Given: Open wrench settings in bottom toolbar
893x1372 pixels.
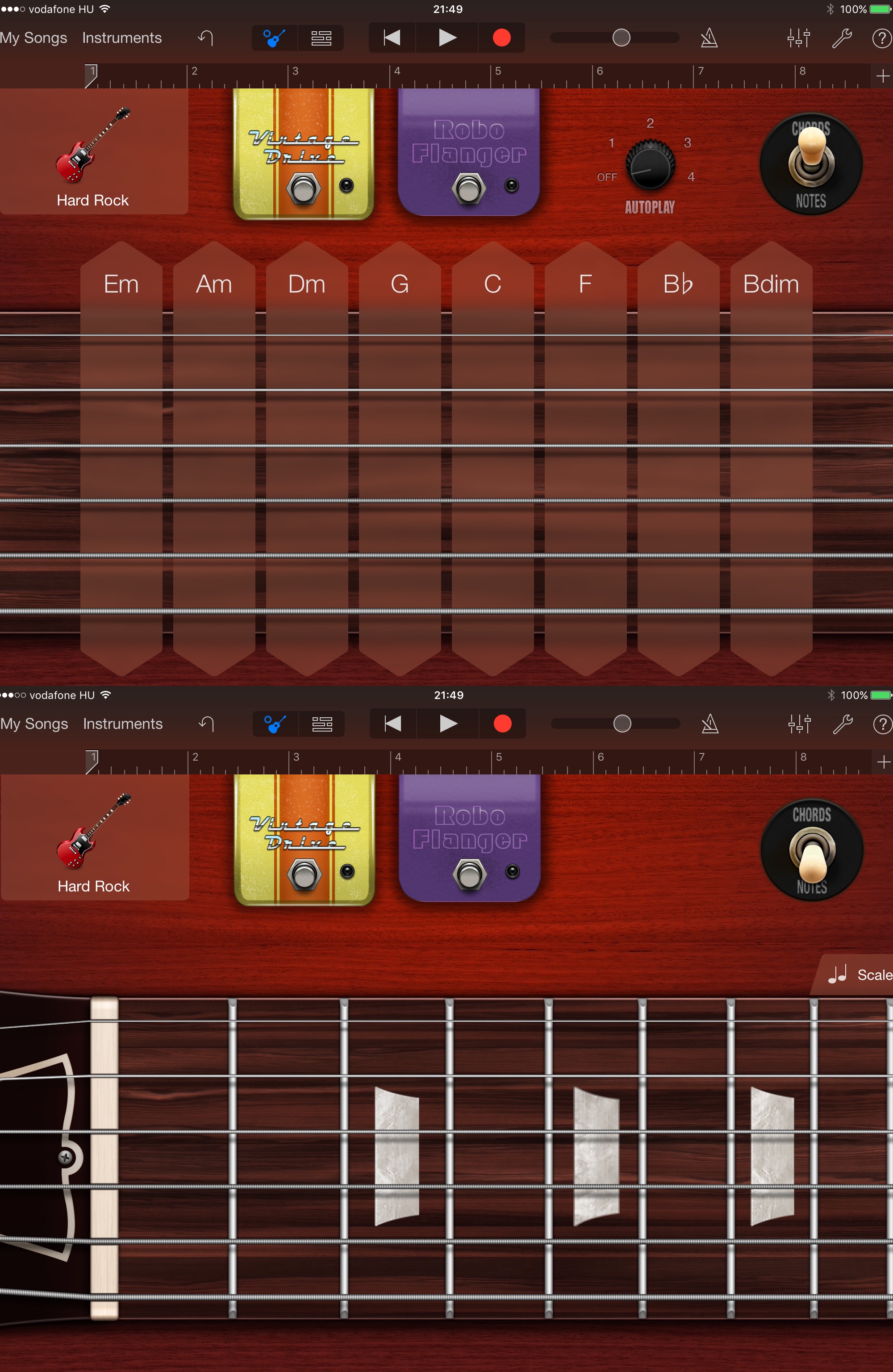Looking at the screenshot, I should coord(843,724).
